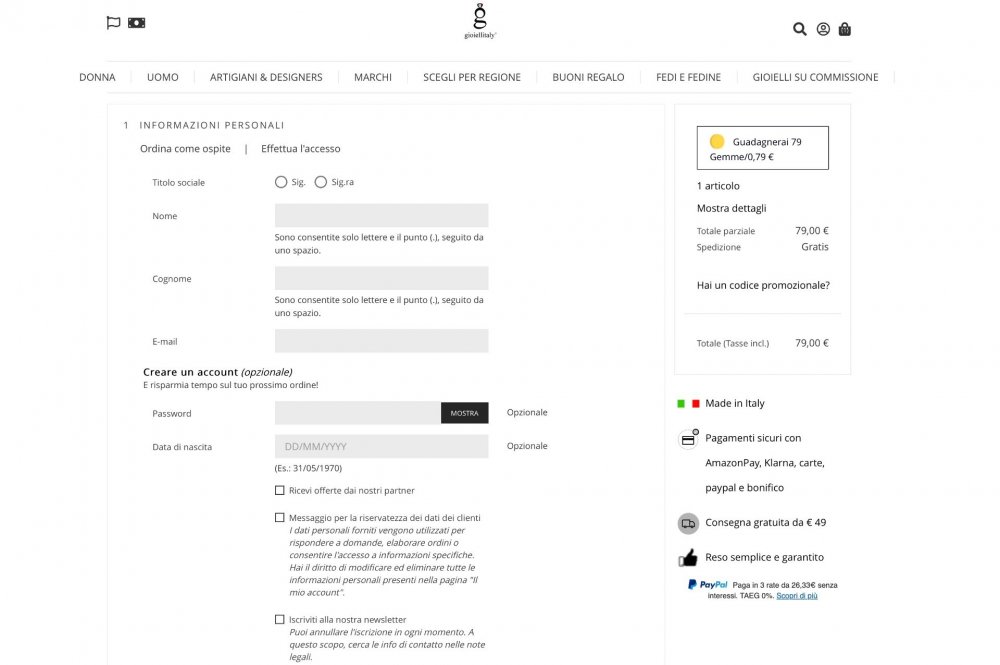This screenshot has height=665, width=1000.
Task: Select the Sig. title radio button
Action: (280, 181)
